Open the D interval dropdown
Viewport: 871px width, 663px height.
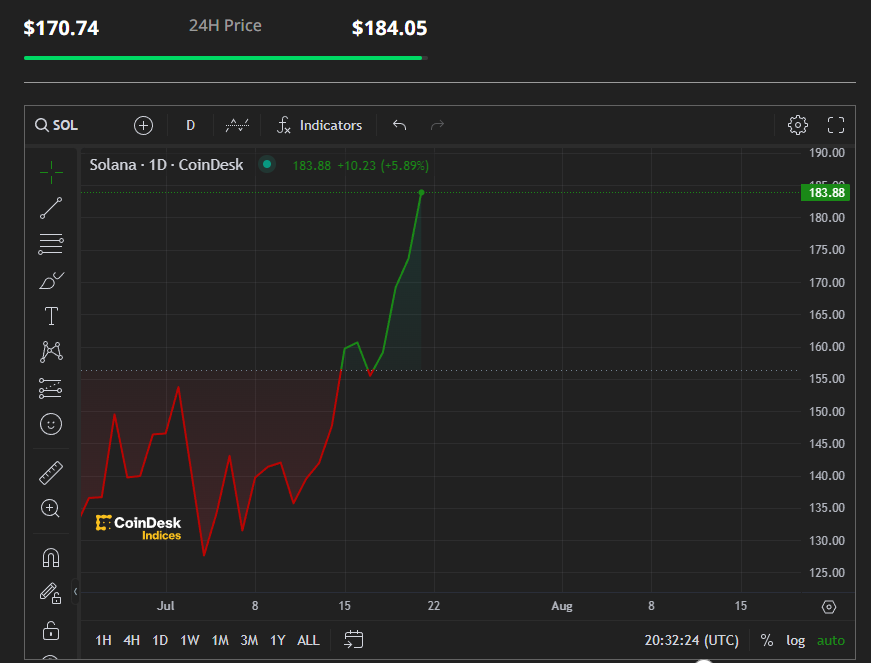tap(191, 125)
